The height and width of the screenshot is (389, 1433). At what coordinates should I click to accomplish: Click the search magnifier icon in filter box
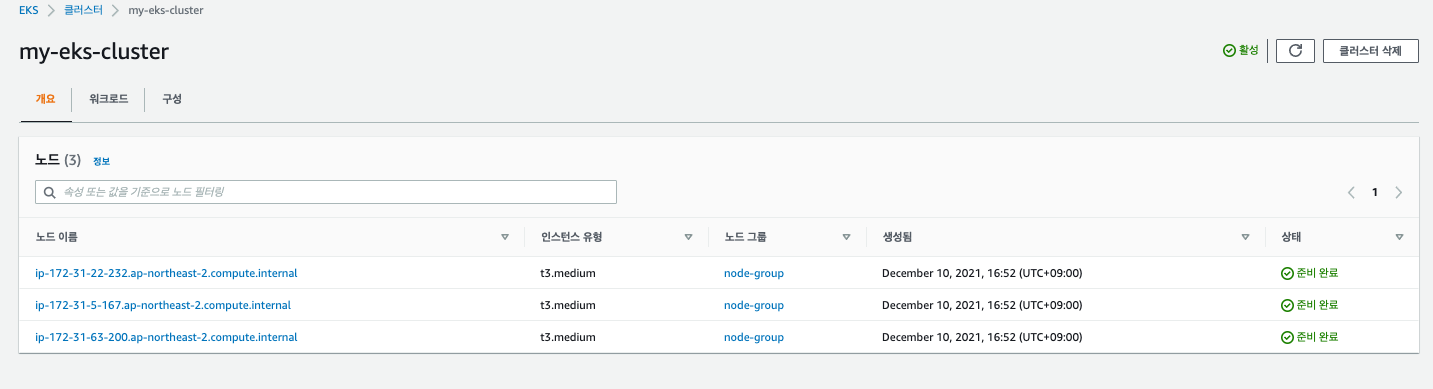pos(49,192)
